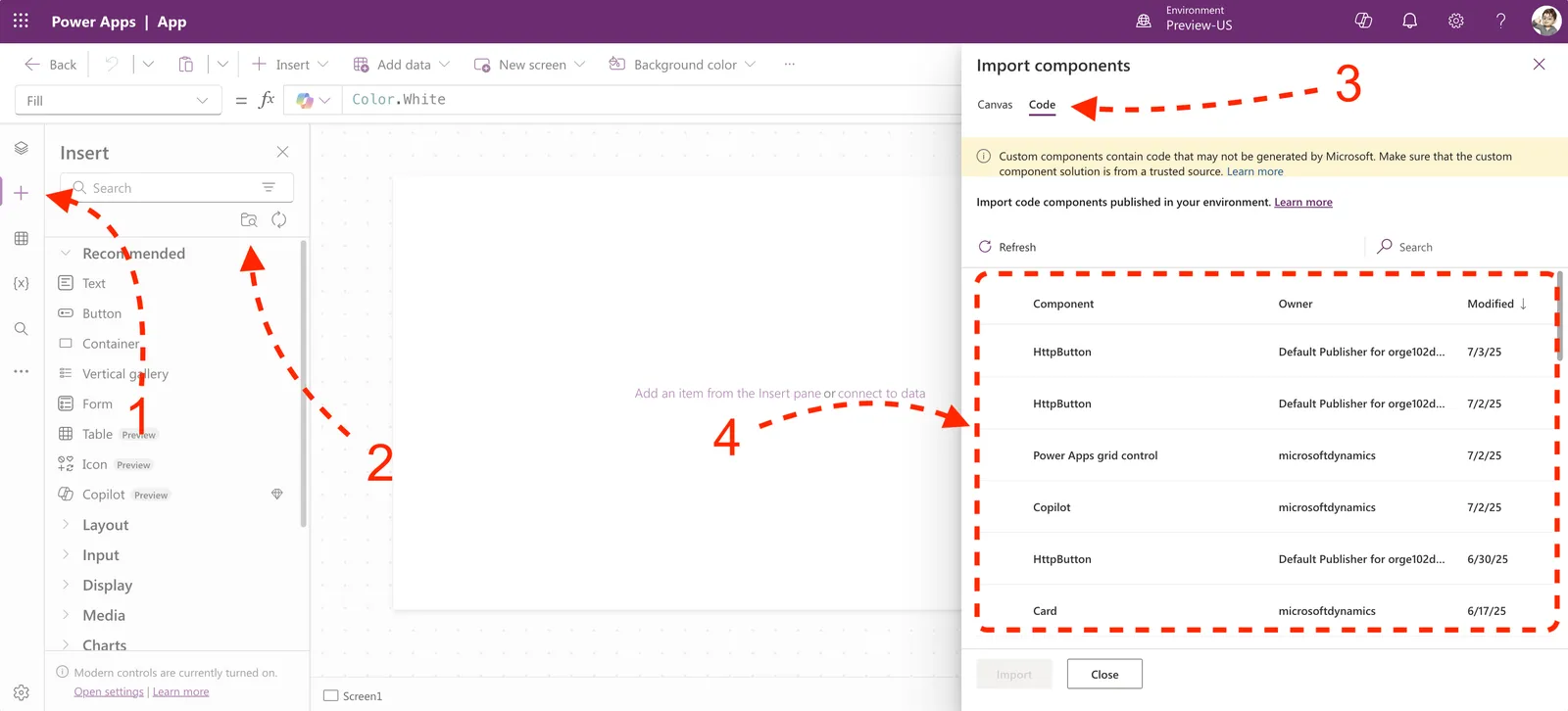1568x711 pixels.
Task: Open Insert plus icon in the sidebar
Action: pos(21,193)
